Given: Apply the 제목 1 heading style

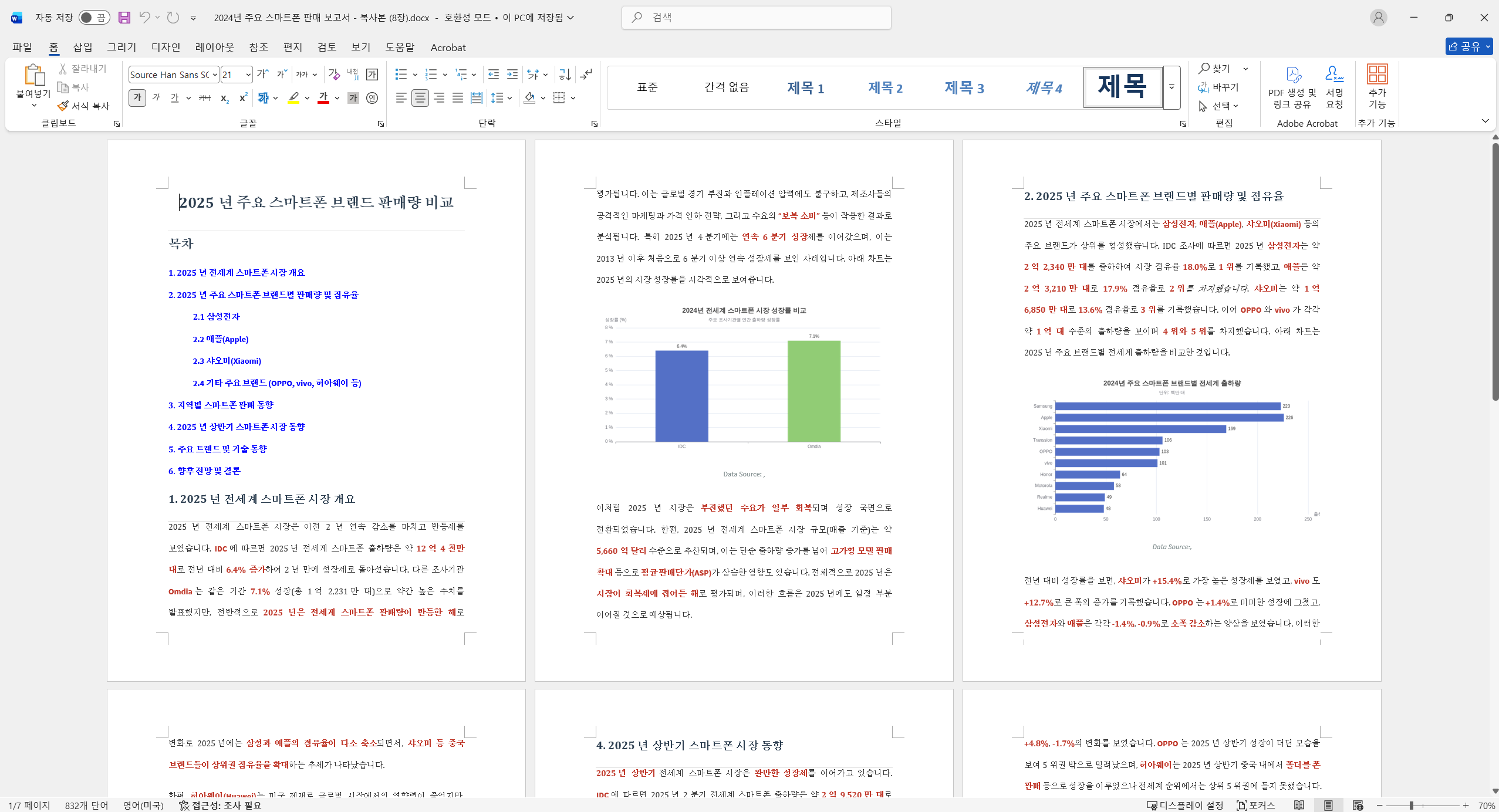Looking at the screenshot, I should click(805, 87).
